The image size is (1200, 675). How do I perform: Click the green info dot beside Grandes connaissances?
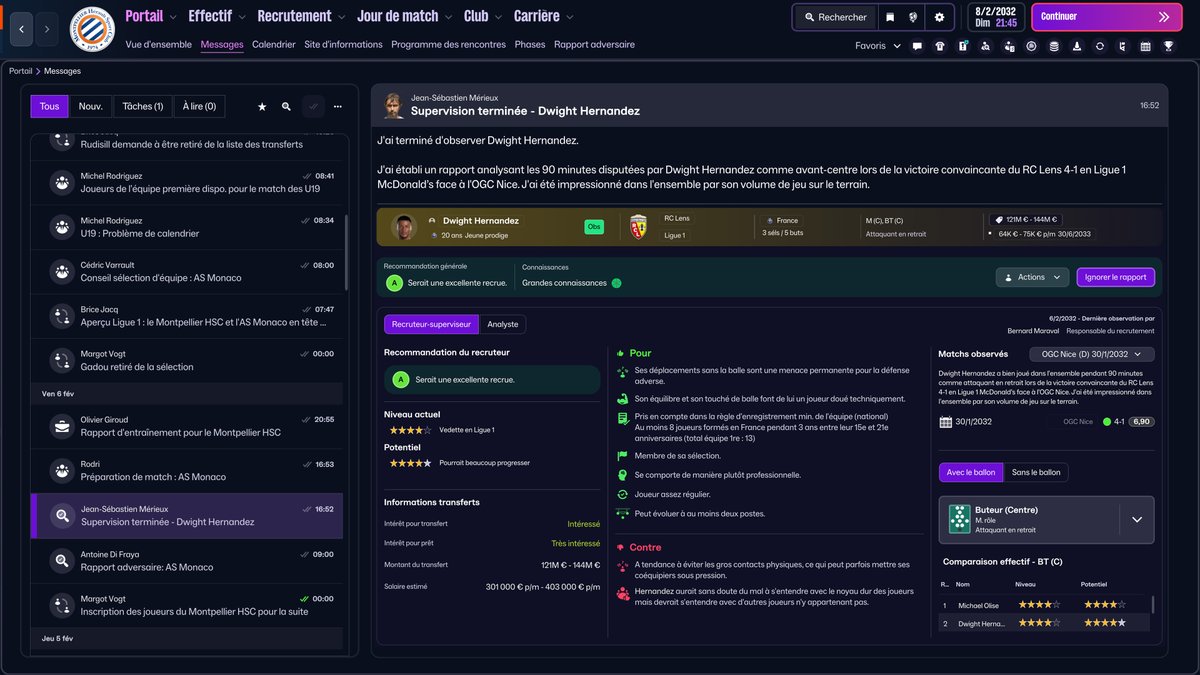(x=616, y=283)
